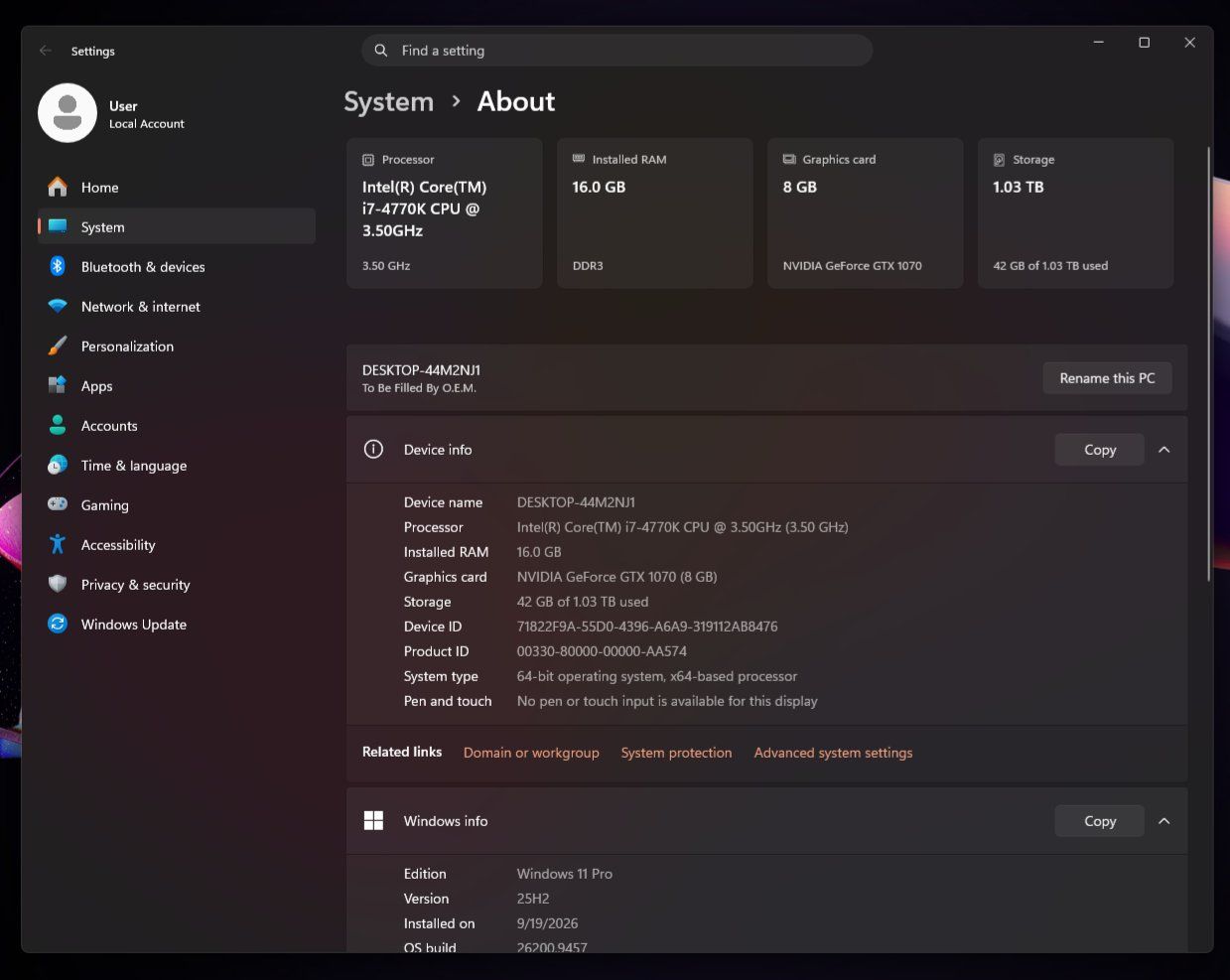The width and height of the screenshot is (1230, 980).
Task: Open Network & internet wifi icon
Action: [x=58, y=306]
